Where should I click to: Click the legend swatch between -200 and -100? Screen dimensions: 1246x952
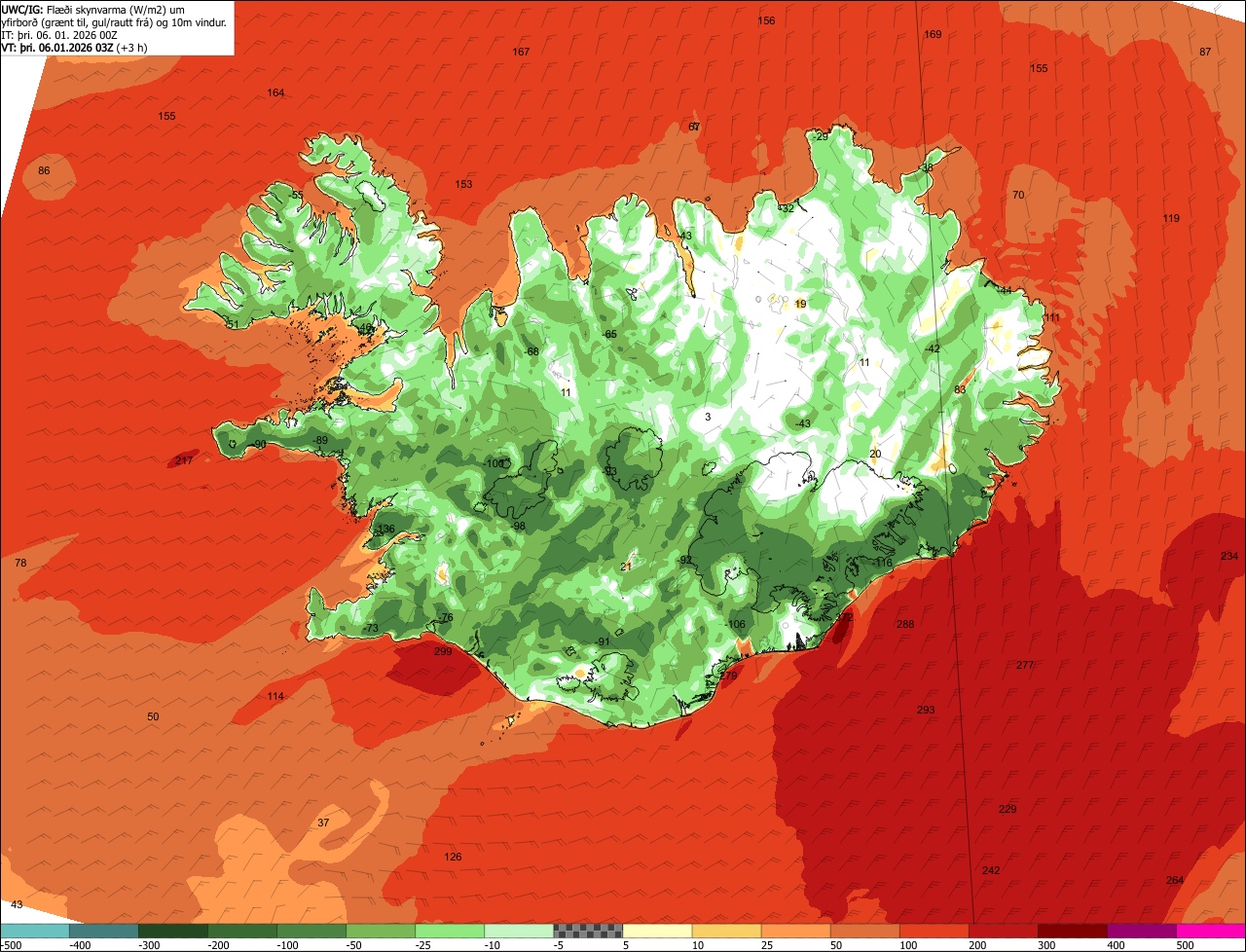click(x=242, y=931)
